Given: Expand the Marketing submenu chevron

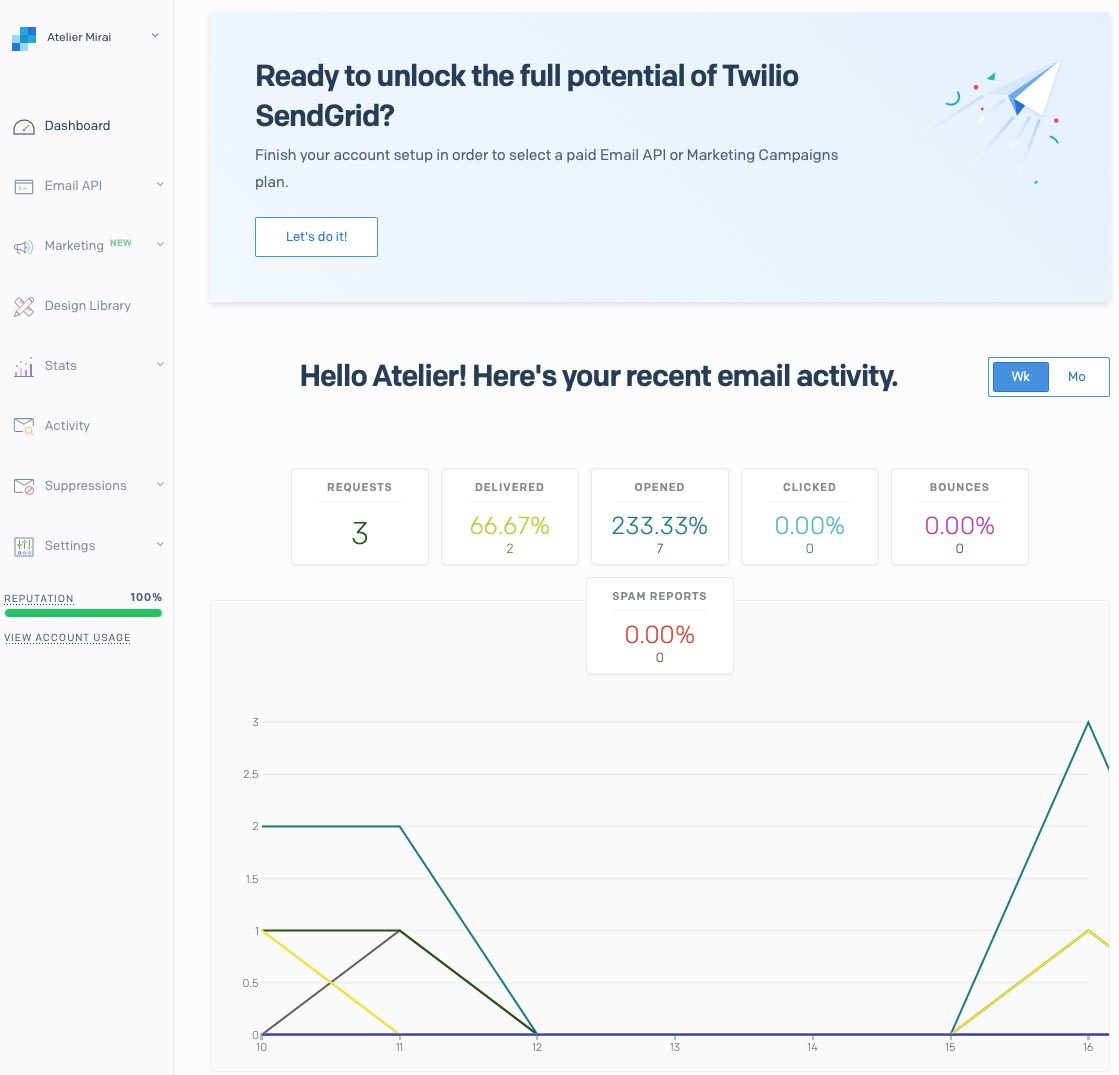Looking at the screenshot, I should pos(160,244).
